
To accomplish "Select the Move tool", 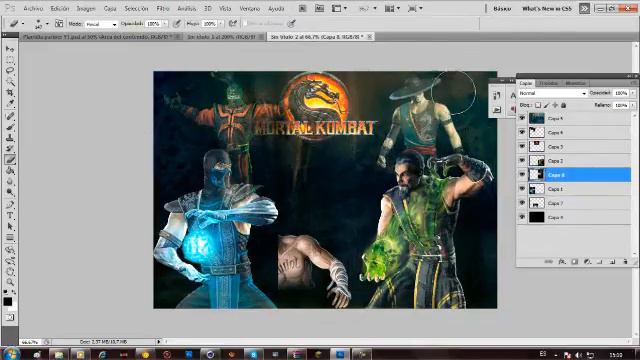I will pyautogui.click(x=10, y=49).
